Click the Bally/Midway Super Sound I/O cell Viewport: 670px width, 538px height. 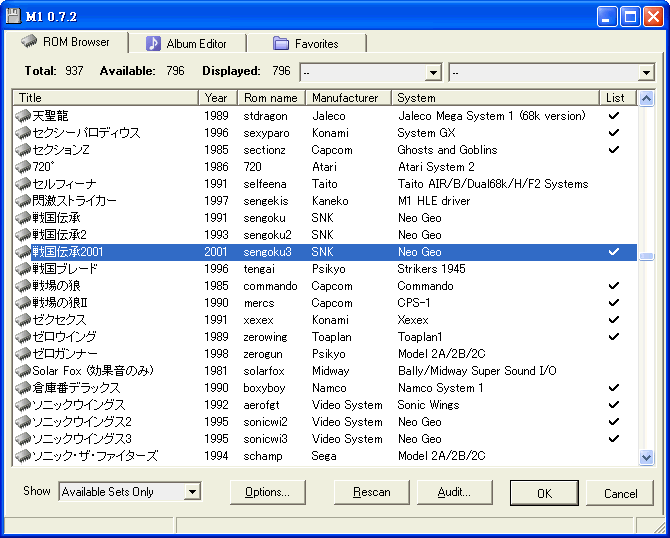tap(477, 371)
